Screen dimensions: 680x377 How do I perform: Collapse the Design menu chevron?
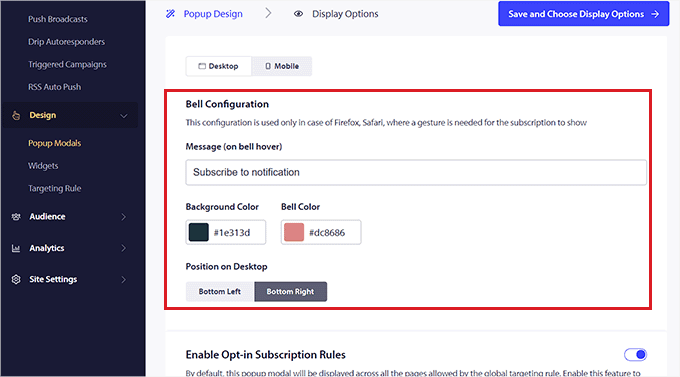[124, 116]
